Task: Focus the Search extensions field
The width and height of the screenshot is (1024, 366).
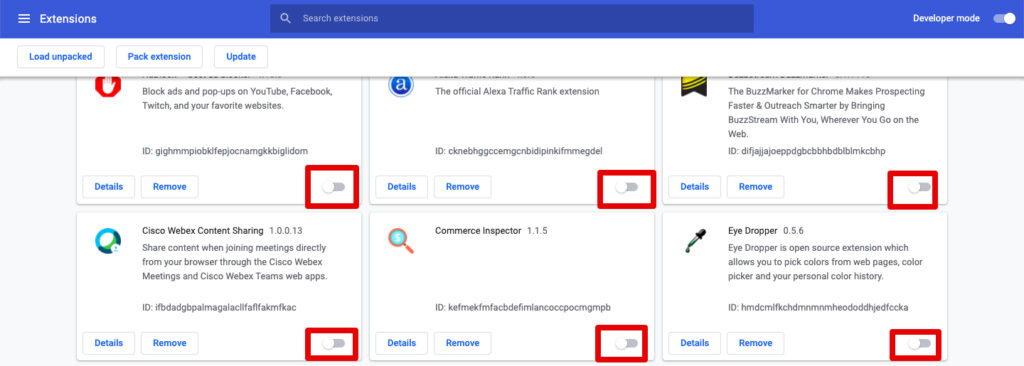Action: (x=512, y=18)
